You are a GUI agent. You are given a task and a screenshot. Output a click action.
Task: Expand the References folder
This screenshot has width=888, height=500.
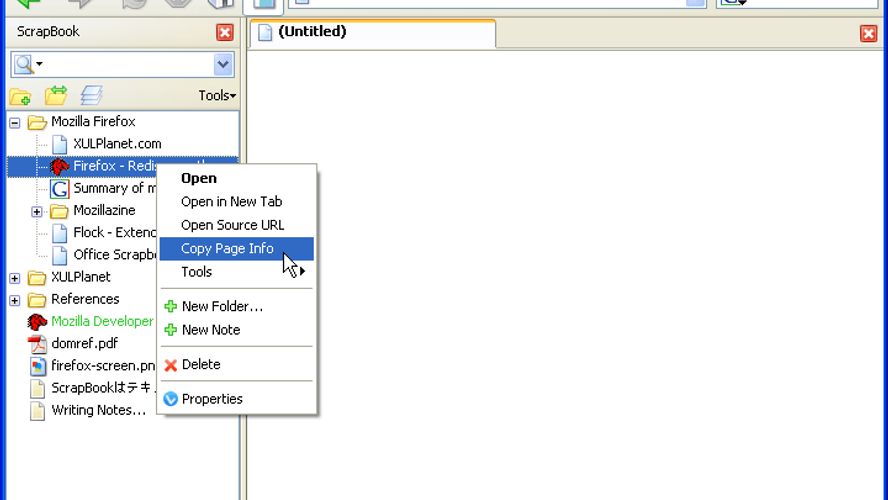coord(15,300)
